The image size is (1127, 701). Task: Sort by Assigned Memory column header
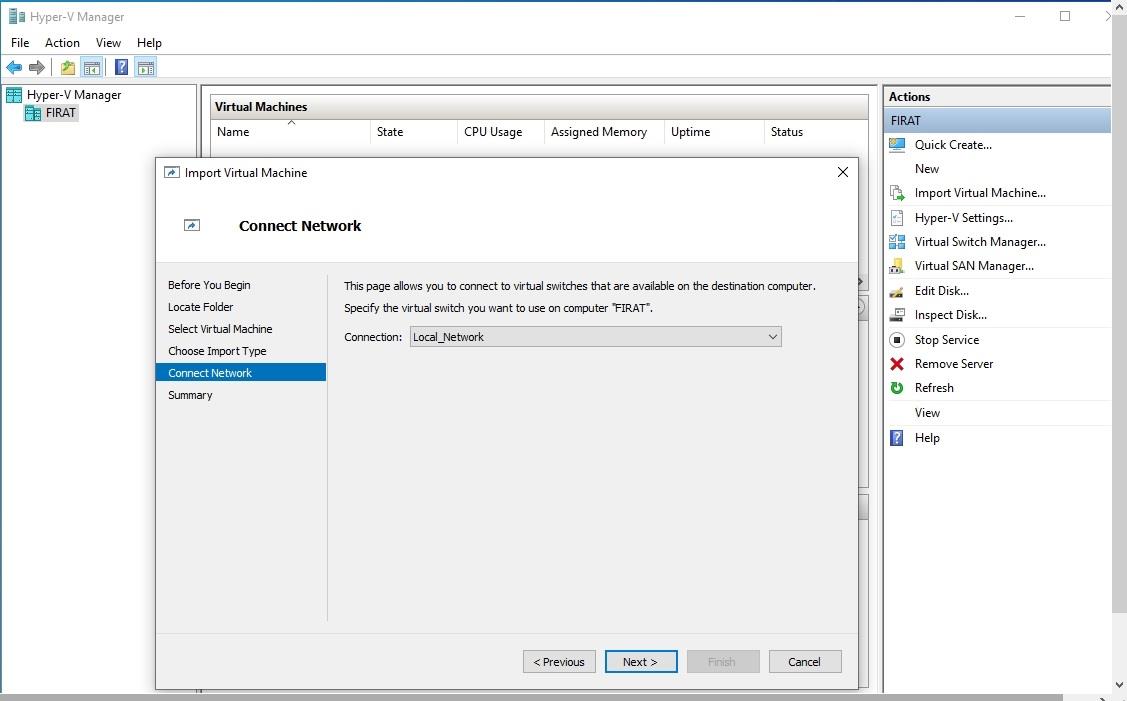604,132
